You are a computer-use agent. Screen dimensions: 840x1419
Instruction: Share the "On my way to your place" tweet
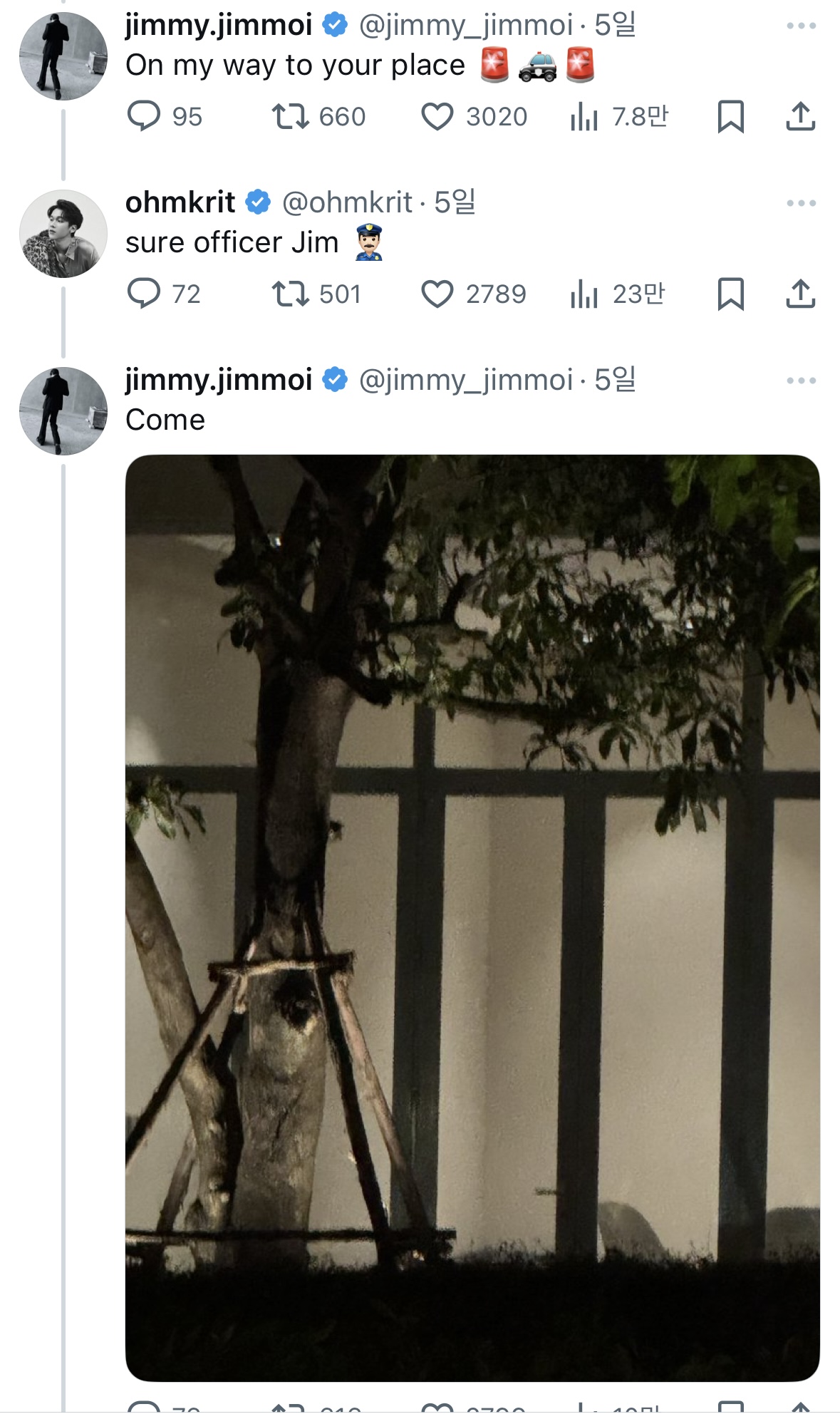coord(800,116)
